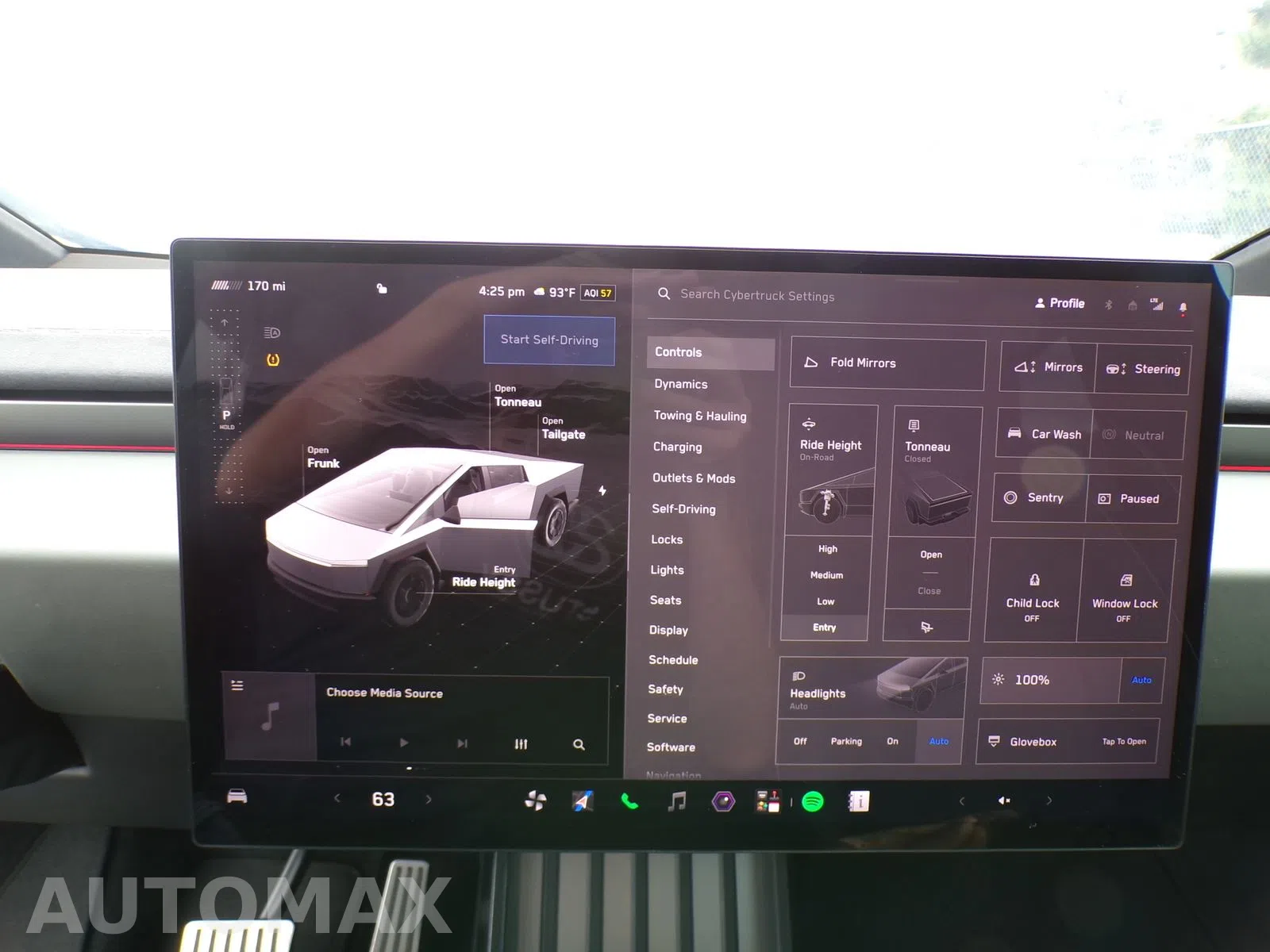Screen dimensions: 1270x952
Task: Launch the navigation map app
Action: 583,801
